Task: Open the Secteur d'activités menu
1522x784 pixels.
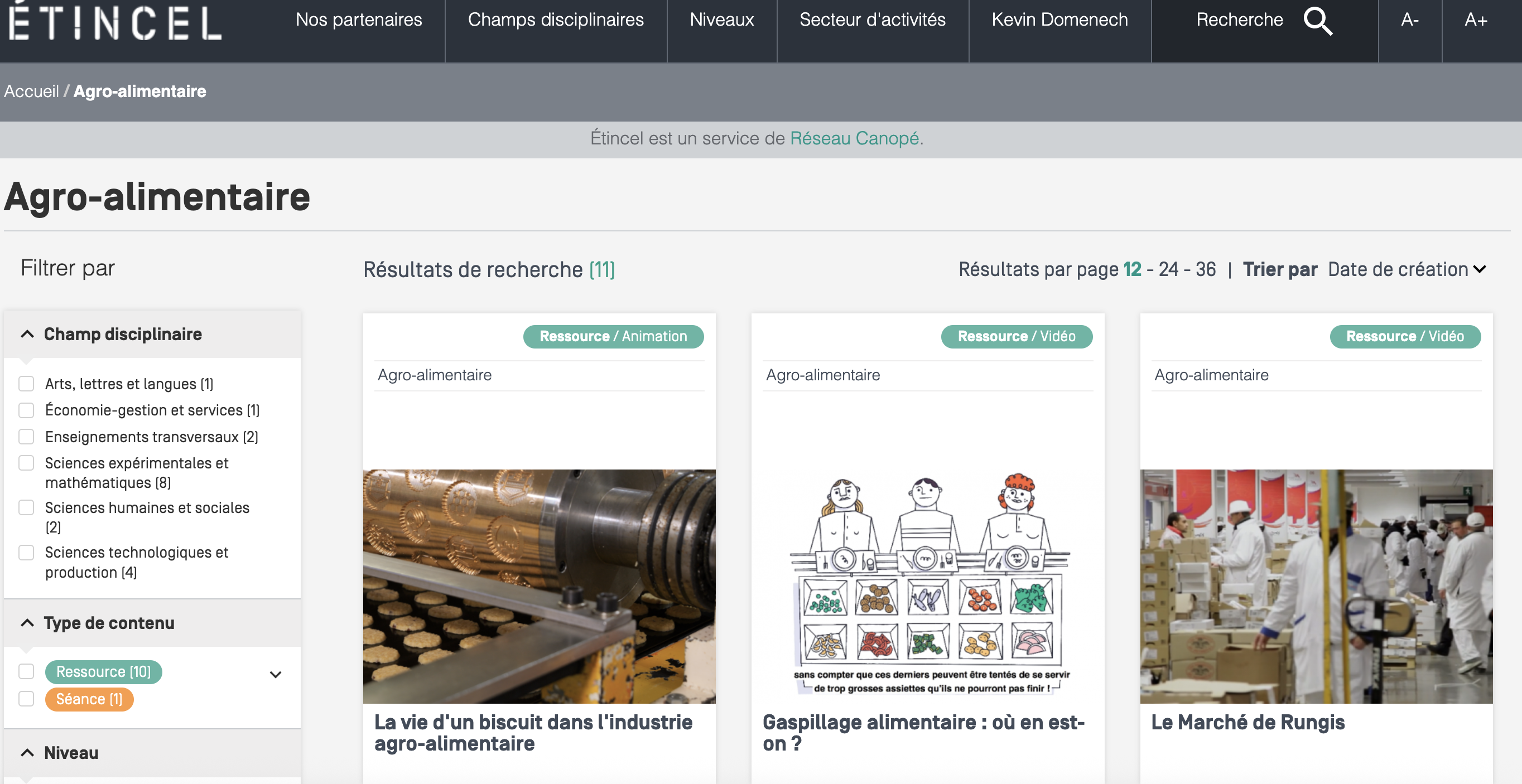Action: [x=872, y=20]
